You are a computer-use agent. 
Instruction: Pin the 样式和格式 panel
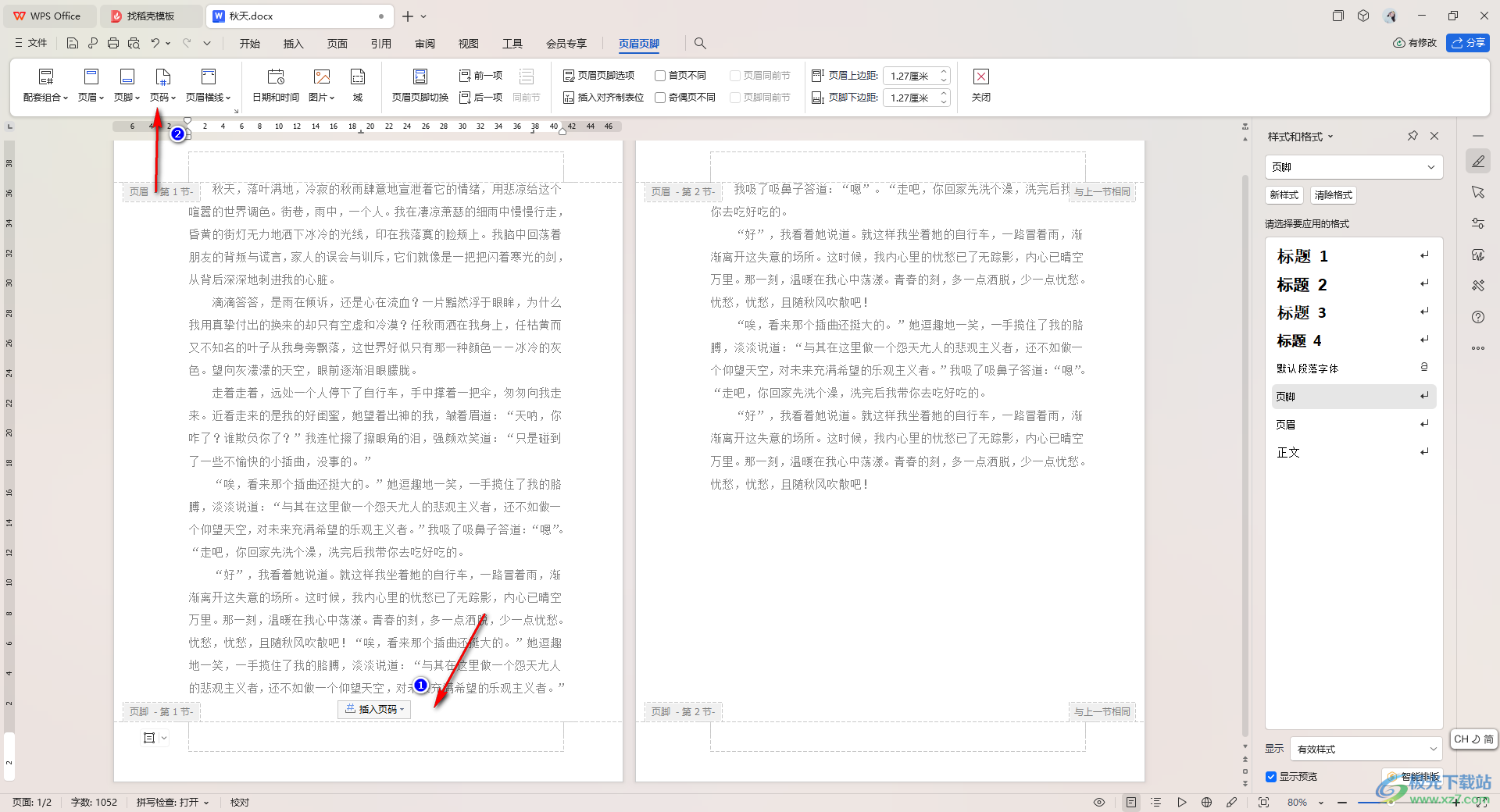coord(1412,136)
